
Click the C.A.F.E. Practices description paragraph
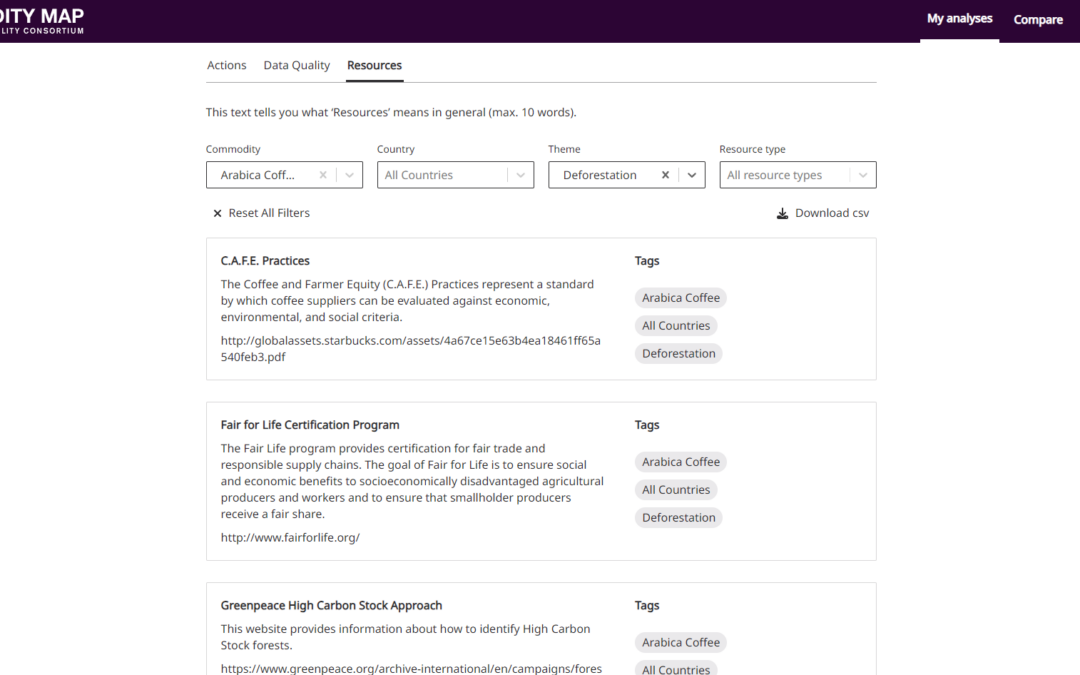pyautogui.click(x=407, y=301)
